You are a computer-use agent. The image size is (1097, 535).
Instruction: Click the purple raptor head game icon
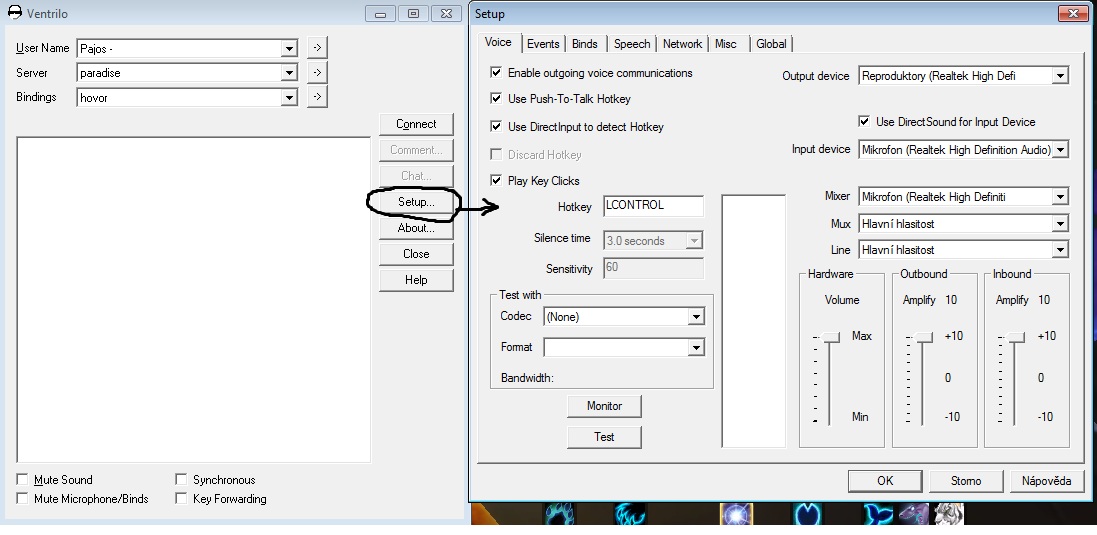pos(914,514)
